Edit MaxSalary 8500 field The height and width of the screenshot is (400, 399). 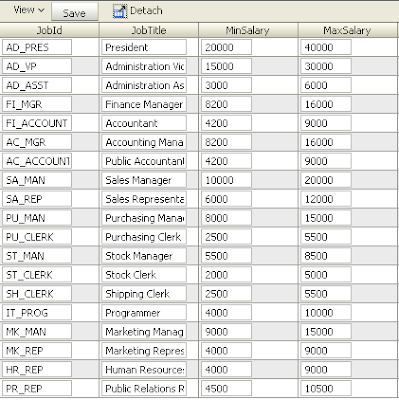pos(326,256)
